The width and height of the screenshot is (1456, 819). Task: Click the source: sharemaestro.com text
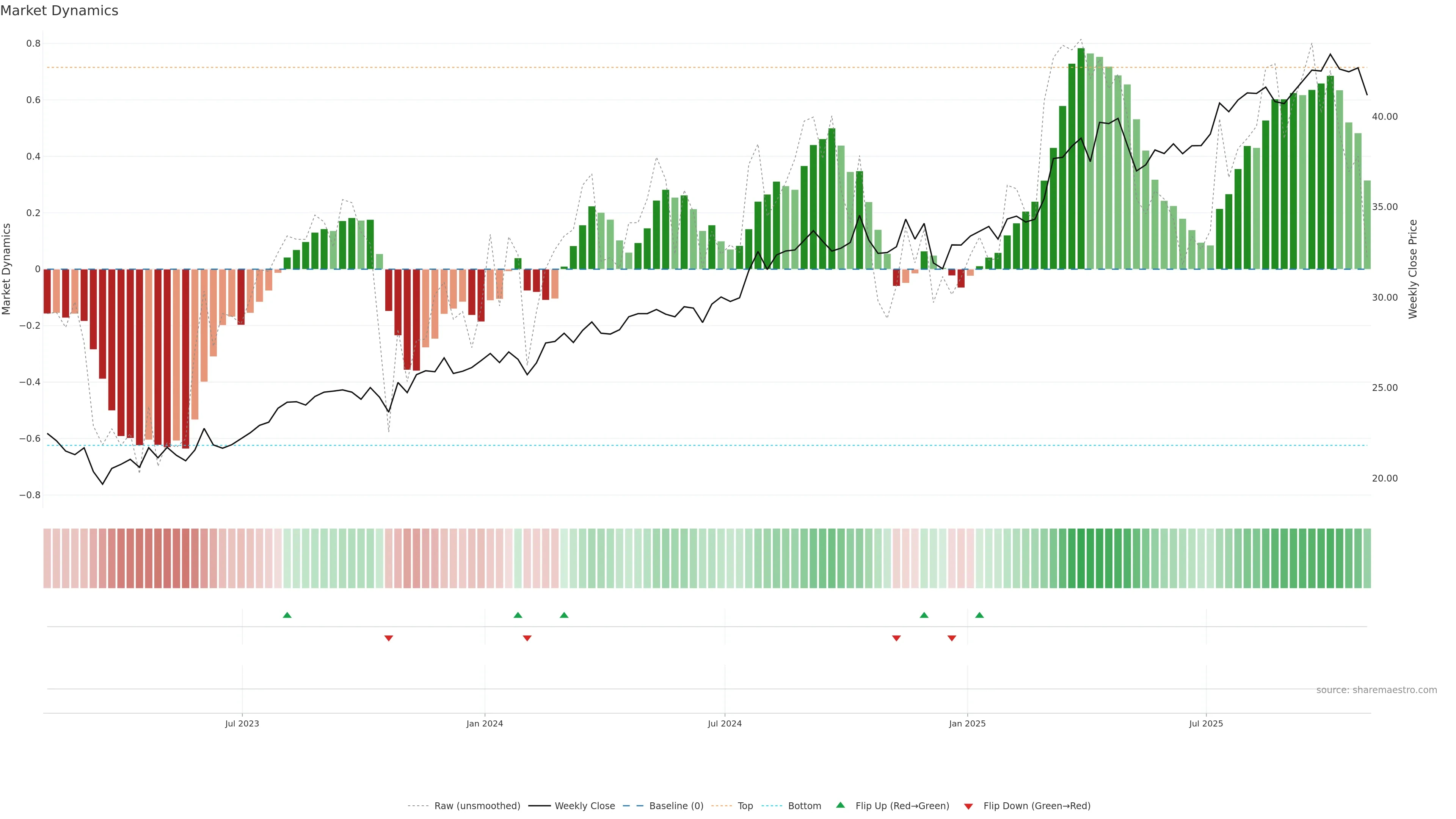point(1376,690)
